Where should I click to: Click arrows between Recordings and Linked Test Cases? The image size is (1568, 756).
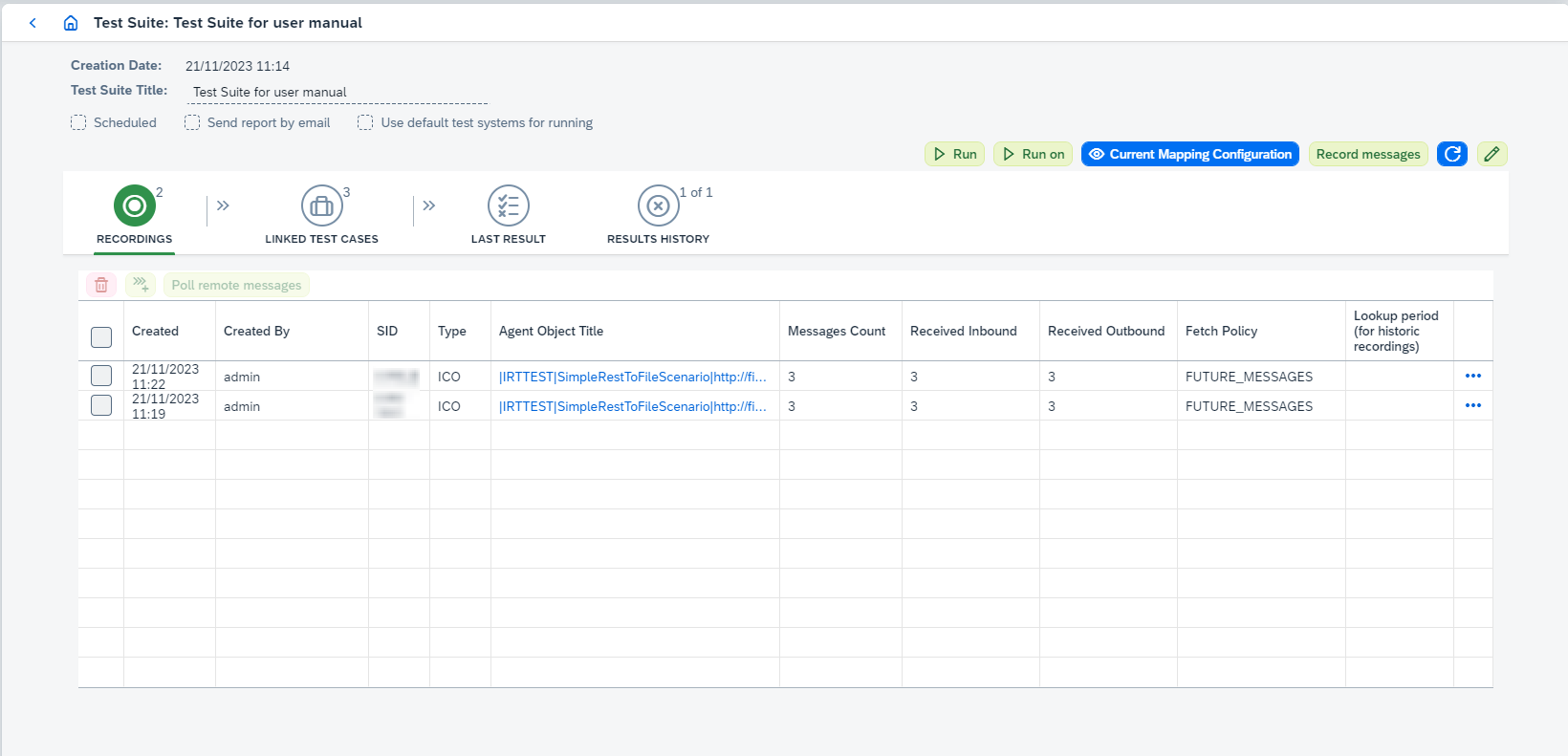coord(223,205)
